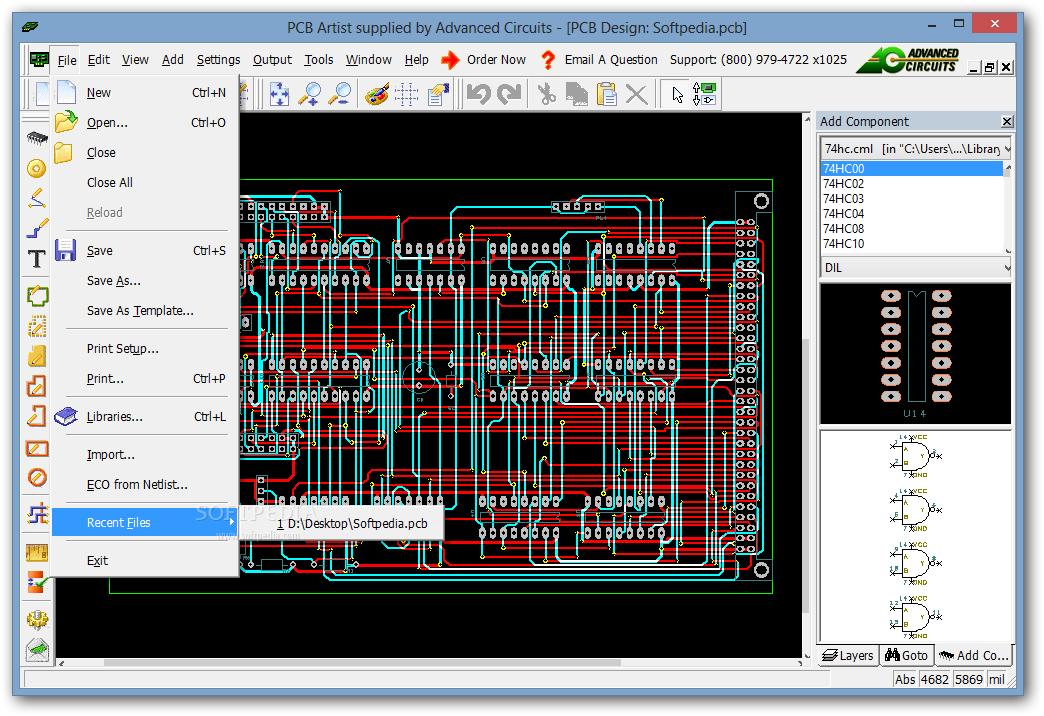Select the open orange shape tool
Screen dimensions: 1044x716
37,416
